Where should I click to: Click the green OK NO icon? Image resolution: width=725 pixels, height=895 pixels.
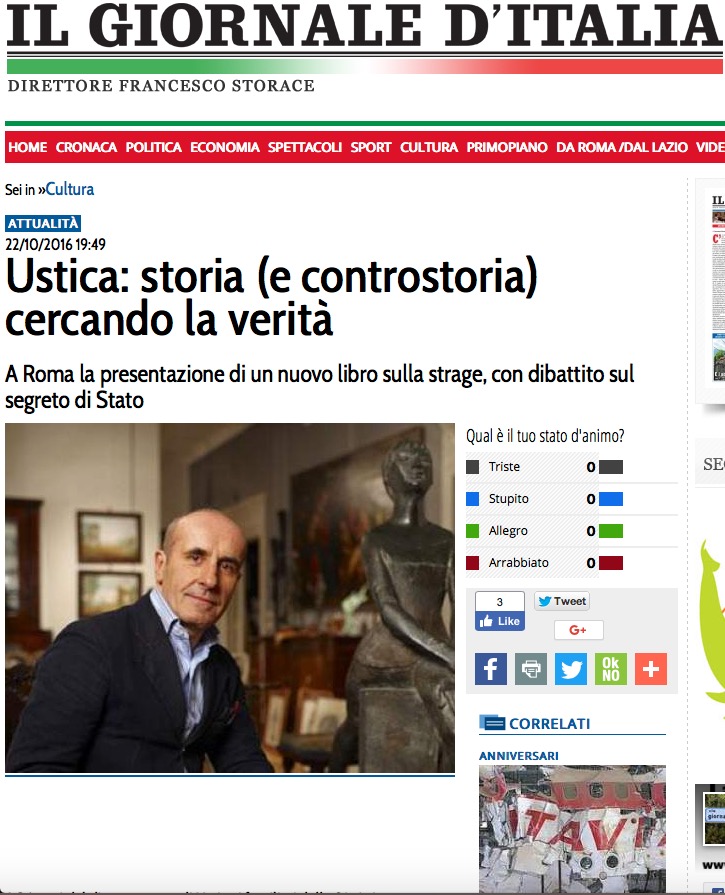coord(611,668)
